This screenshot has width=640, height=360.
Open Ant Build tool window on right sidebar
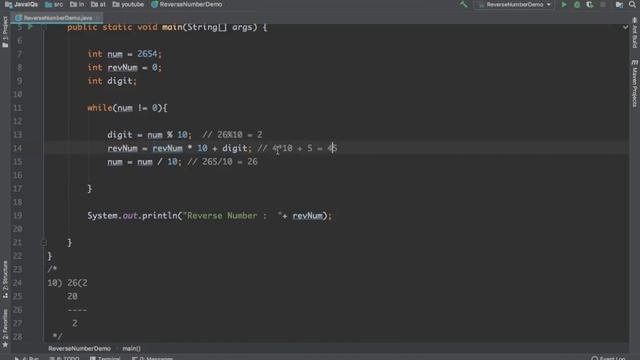click(635, 33)
